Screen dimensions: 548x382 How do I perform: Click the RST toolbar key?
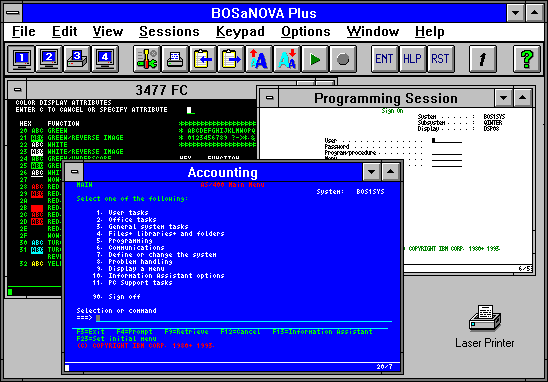[x=440, y=59]
